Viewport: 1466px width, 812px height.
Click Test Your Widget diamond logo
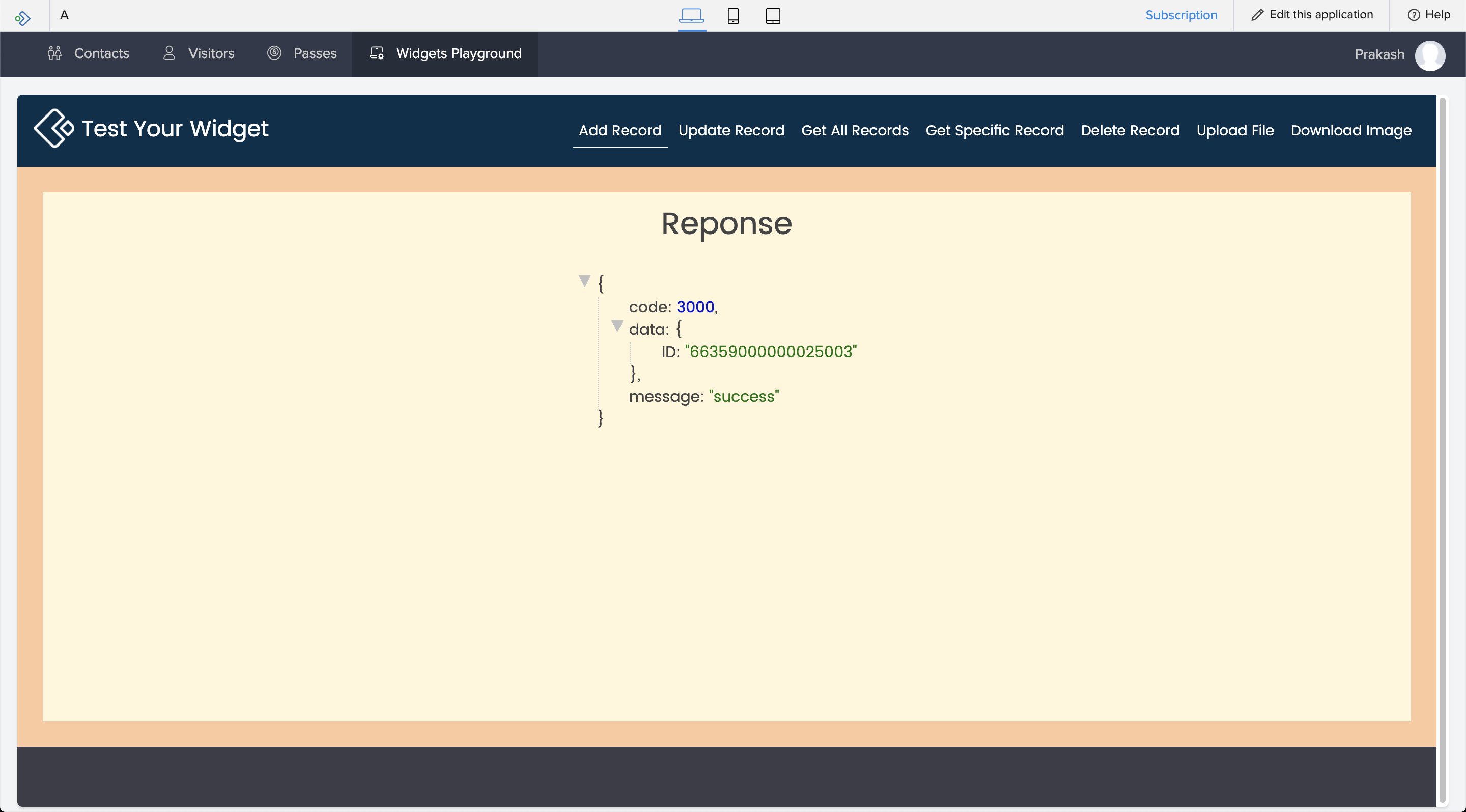pos(54,129)
